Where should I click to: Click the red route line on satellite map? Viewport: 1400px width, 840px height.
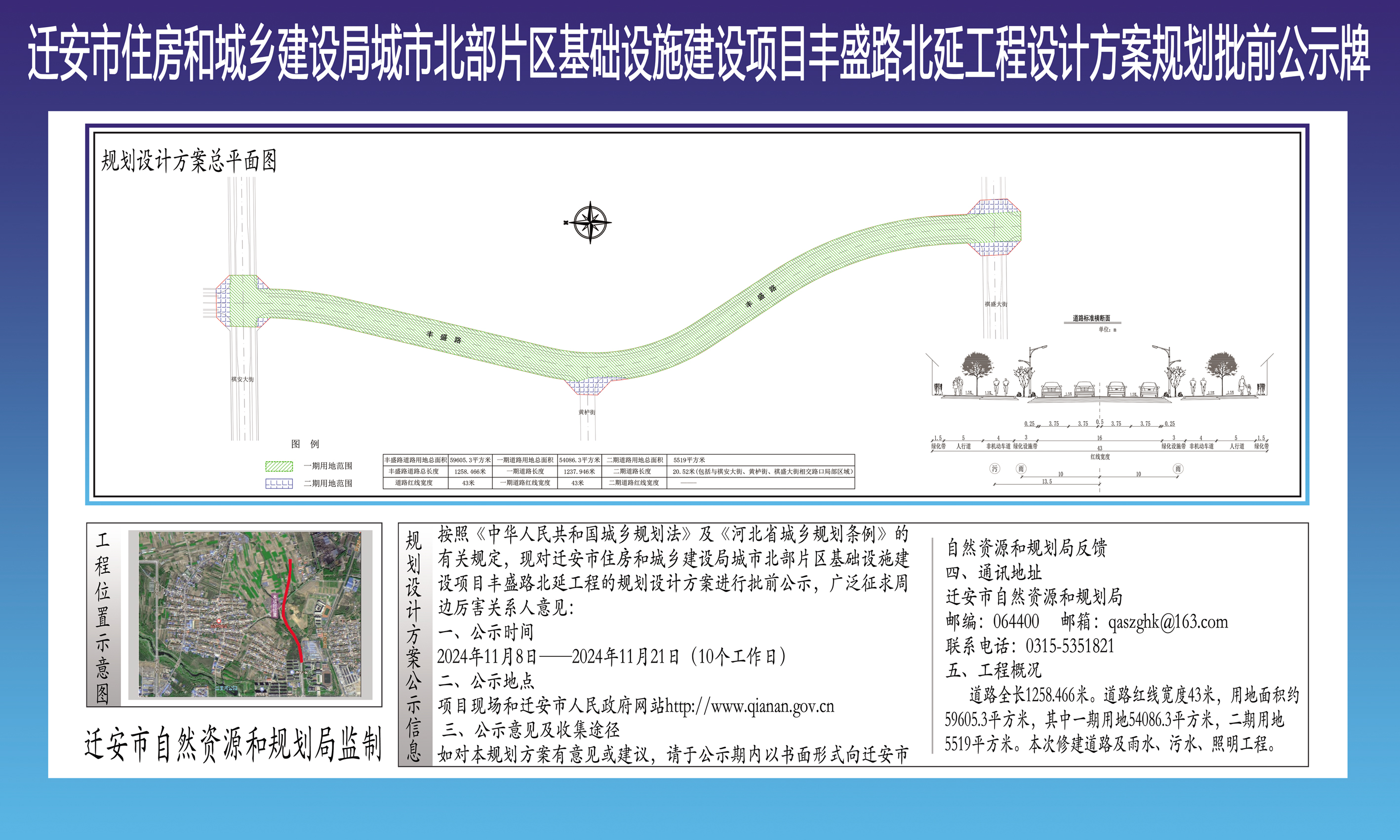[x=292, y=610]
